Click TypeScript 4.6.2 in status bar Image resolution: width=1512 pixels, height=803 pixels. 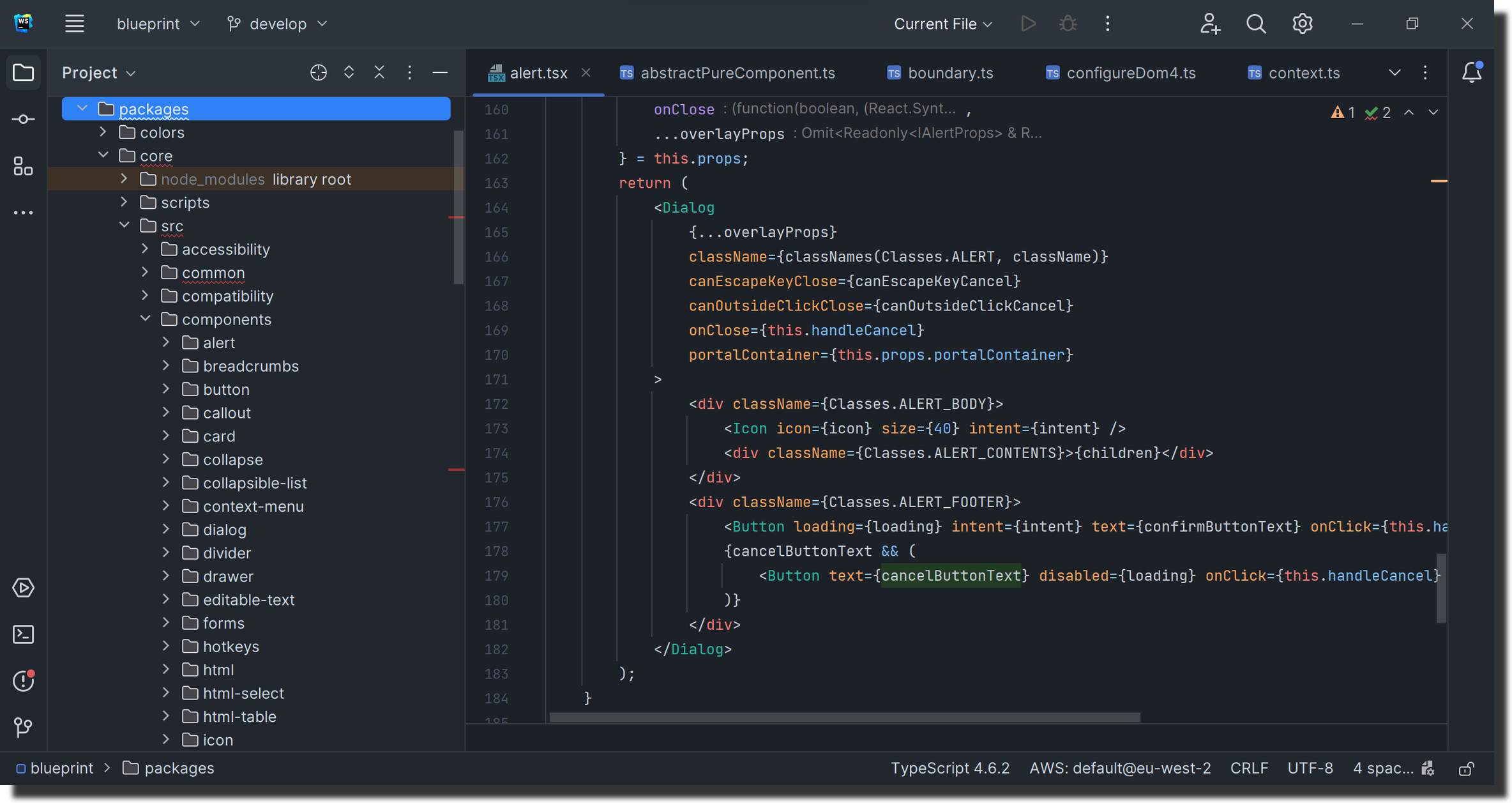click(949, 769)
